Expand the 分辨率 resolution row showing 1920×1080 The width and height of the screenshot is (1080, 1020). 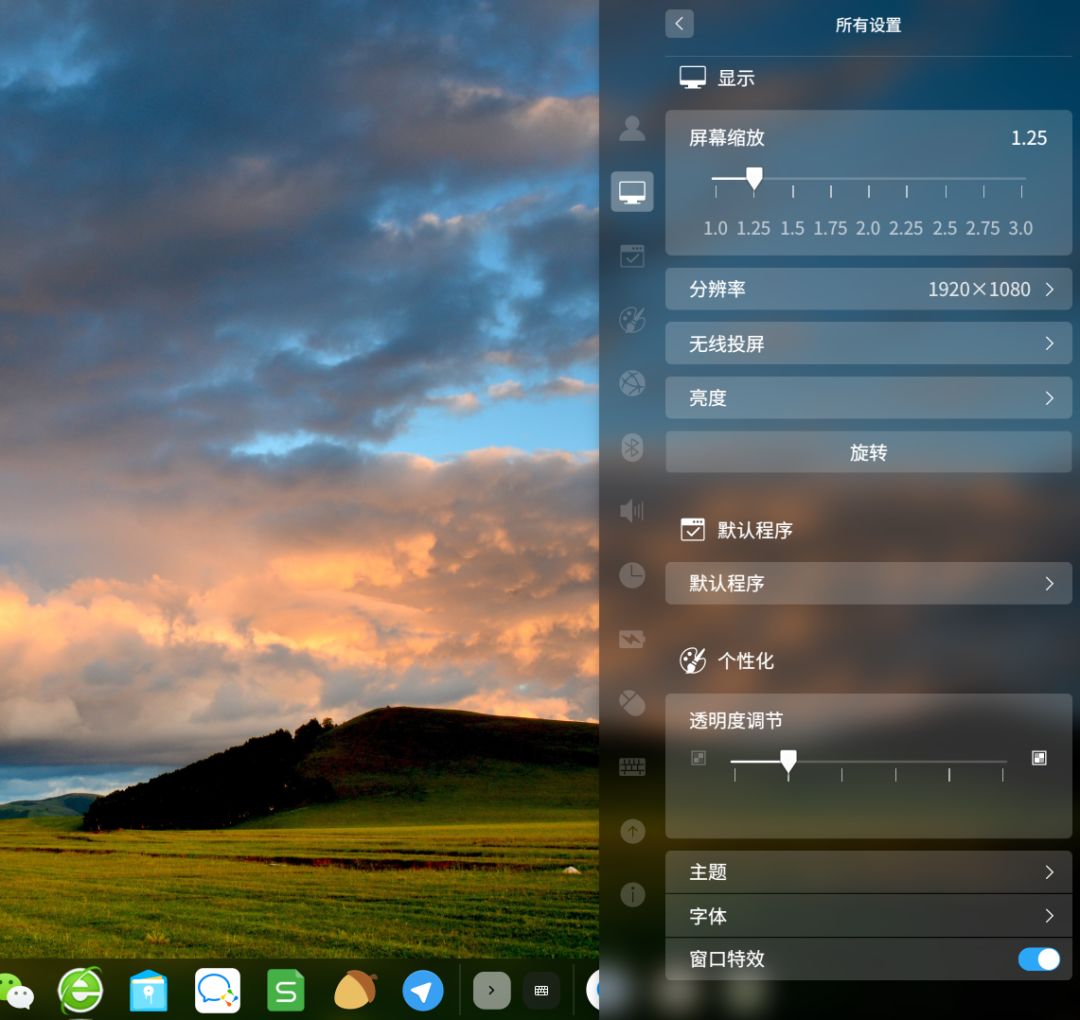point(868,290)
